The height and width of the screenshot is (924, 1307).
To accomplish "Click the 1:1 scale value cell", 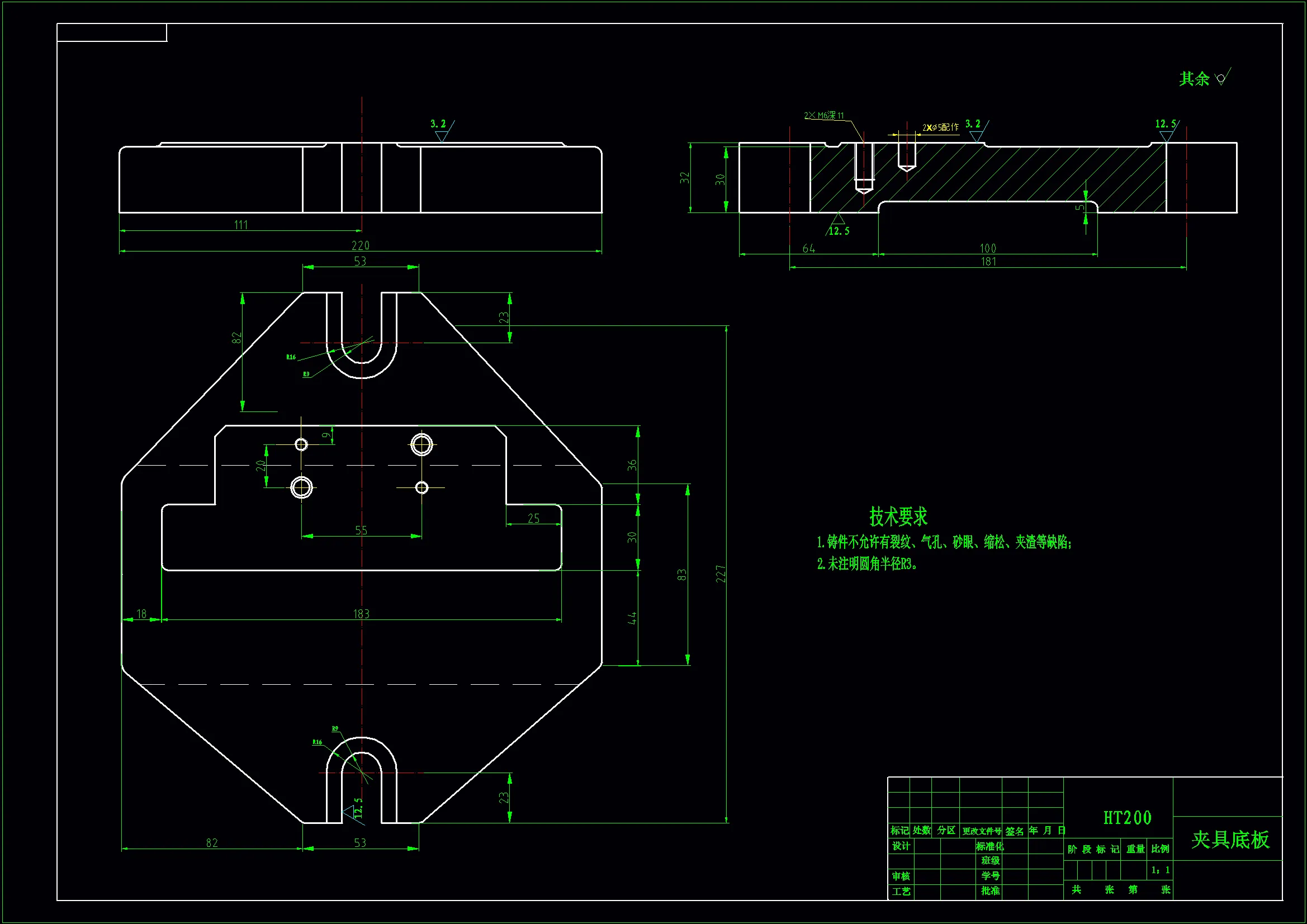I will (1160, 870).
